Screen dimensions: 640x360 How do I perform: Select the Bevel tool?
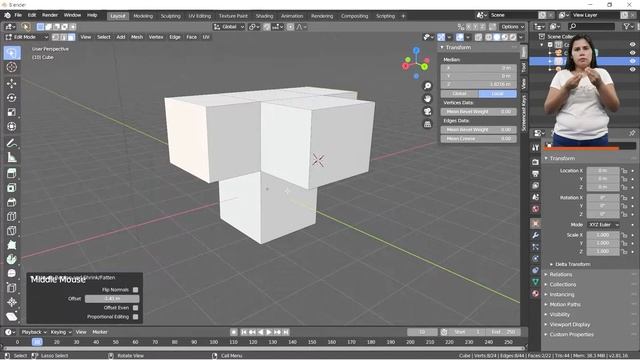pyautogui.click(x=12, y=202)
